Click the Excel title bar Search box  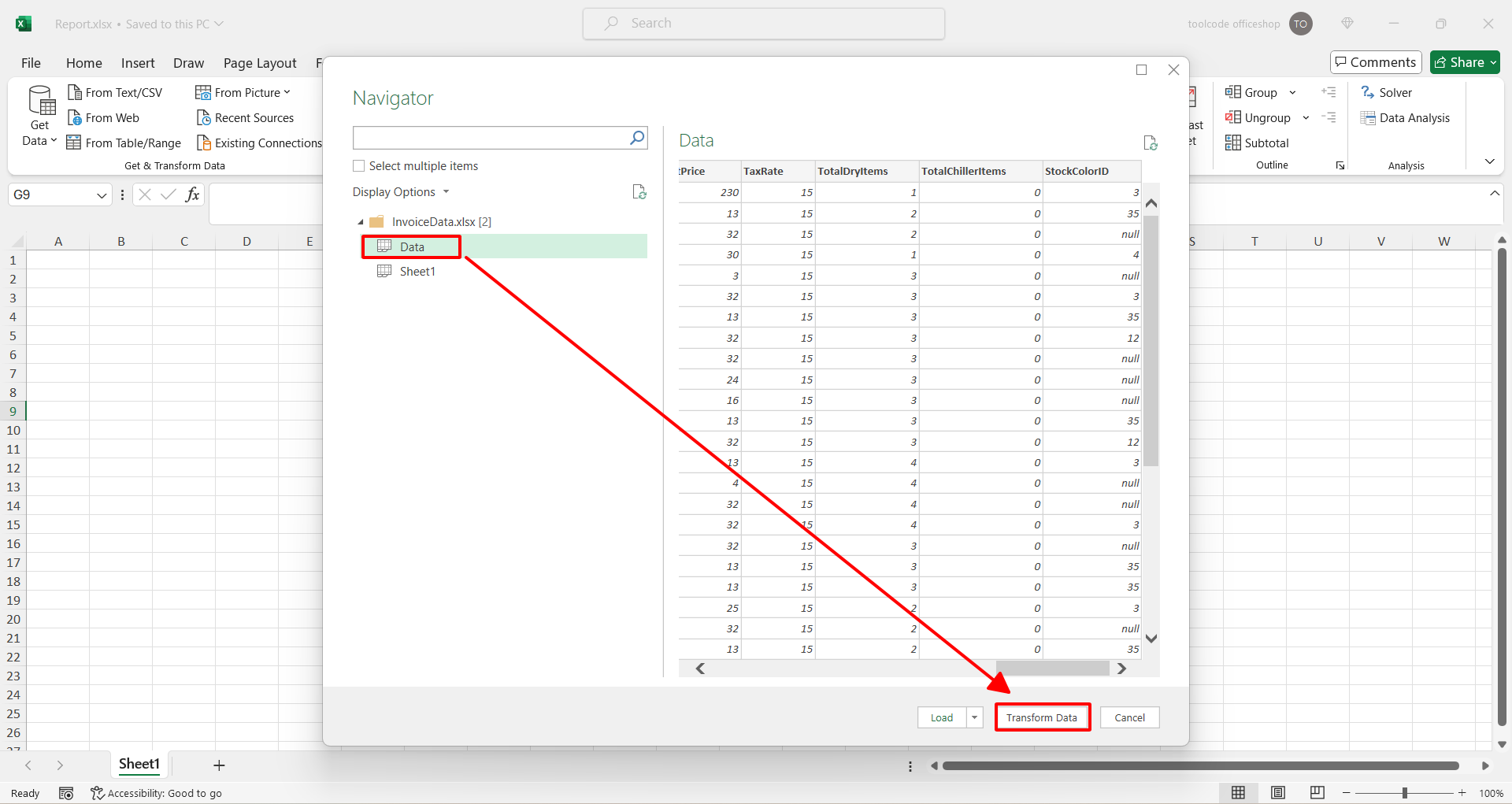click(x=764, y=24)
